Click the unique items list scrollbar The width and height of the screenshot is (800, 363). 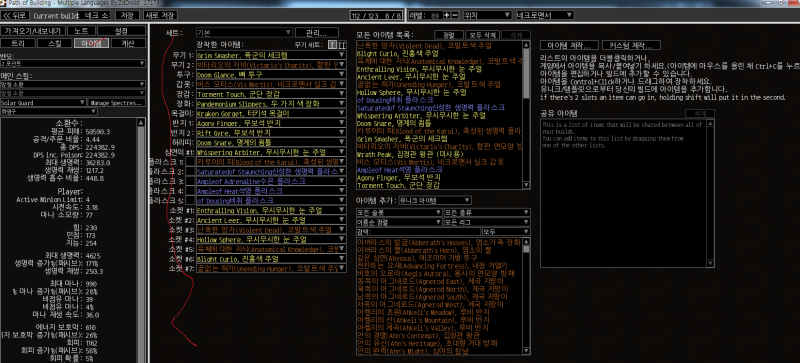tap(527, 296)
